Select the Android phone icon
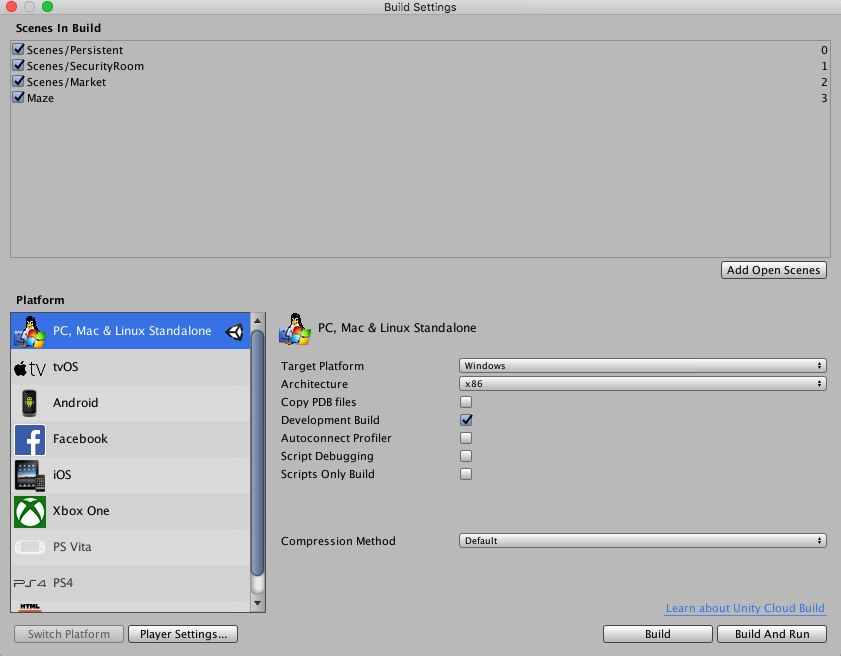Screen dimensions: 841x656 pos(29,403)
